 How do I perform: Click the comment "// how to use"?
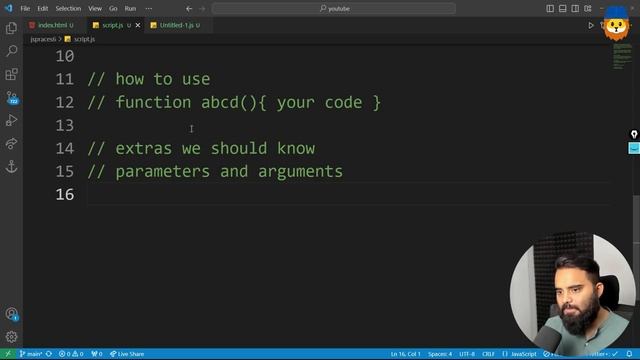pos(149,79)
